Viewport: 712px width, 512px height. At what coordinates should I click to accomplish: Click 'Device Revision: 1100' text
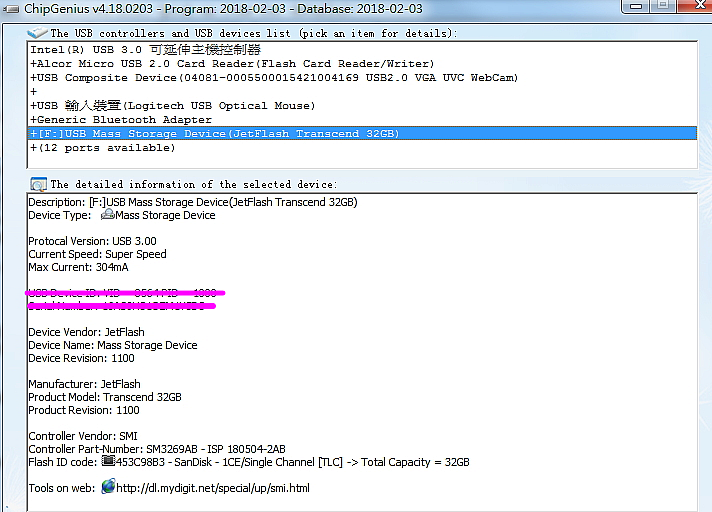pyautogui.click(x=81, y=359)
